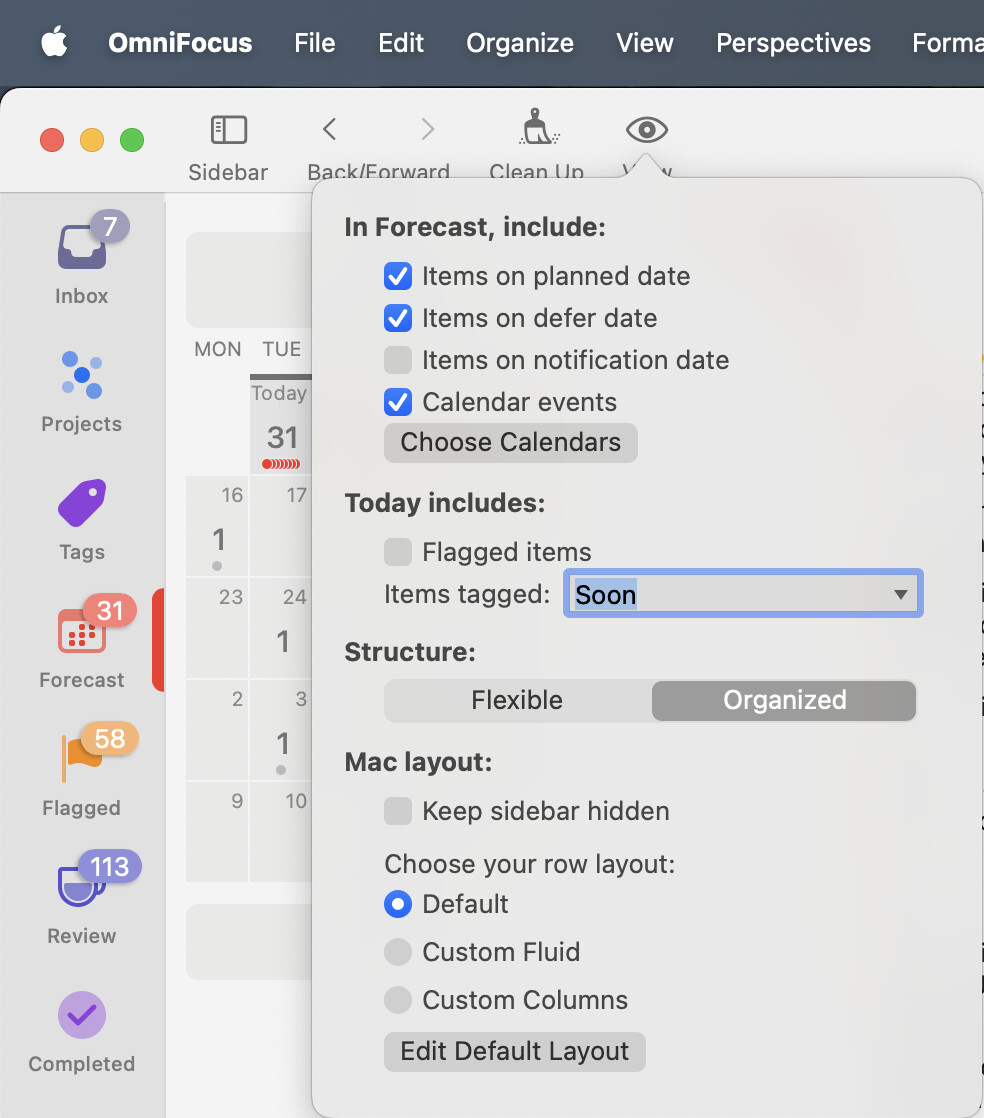Select the Tags perspective icon
The height and width of the screenshot is (1118, 984).
coord(82,503)
